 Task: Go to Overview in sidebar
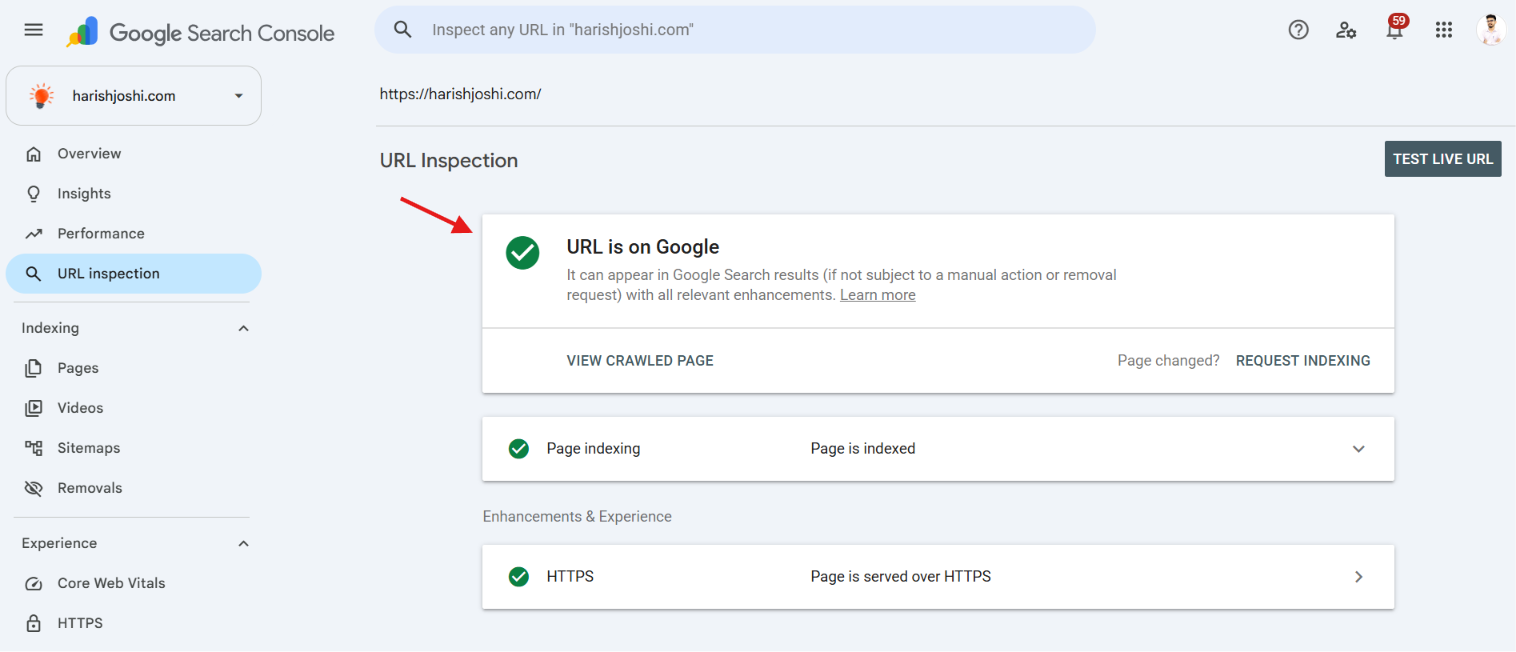coord(134,154)
